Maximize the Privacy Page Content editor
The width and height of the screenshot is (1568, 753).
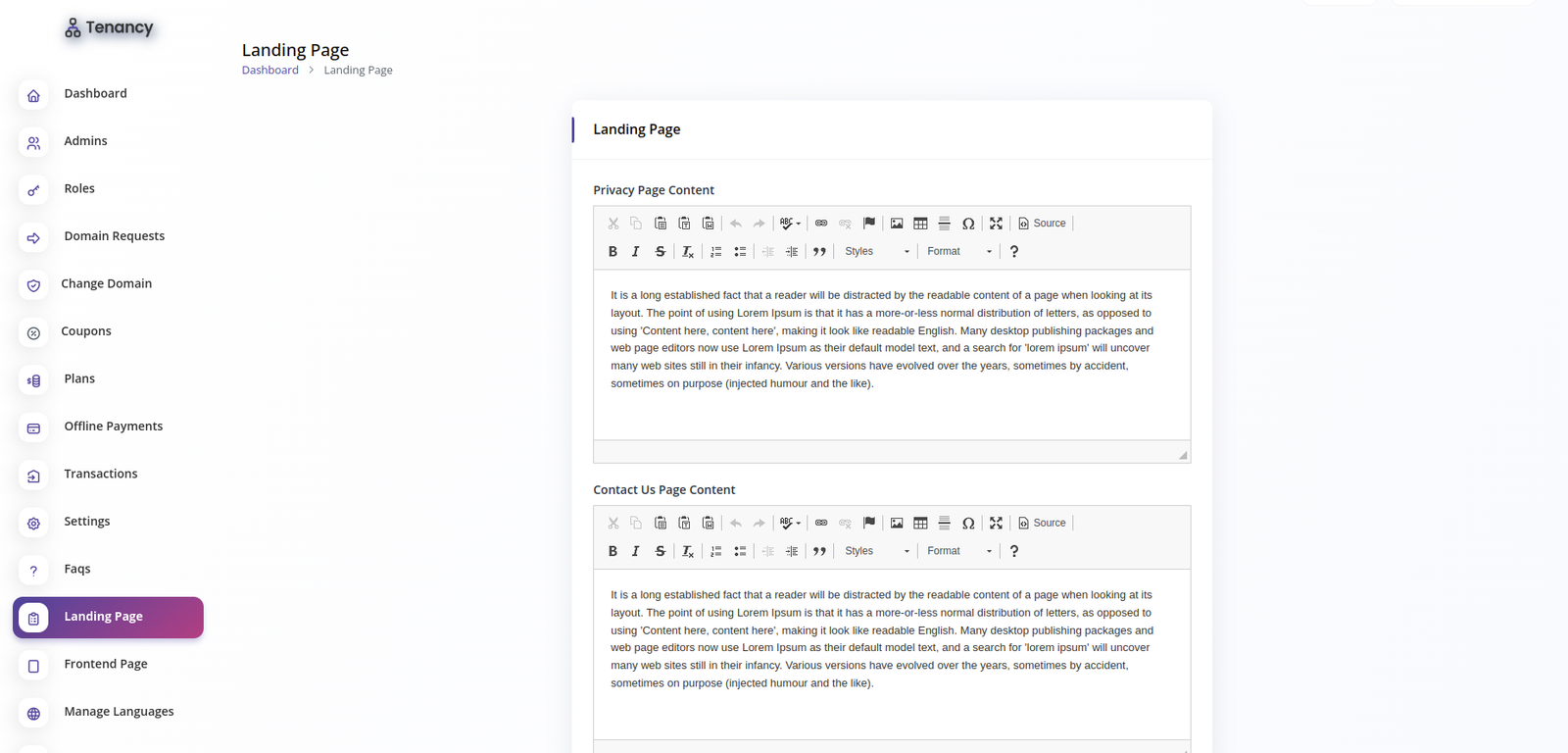tap(995, 223)
